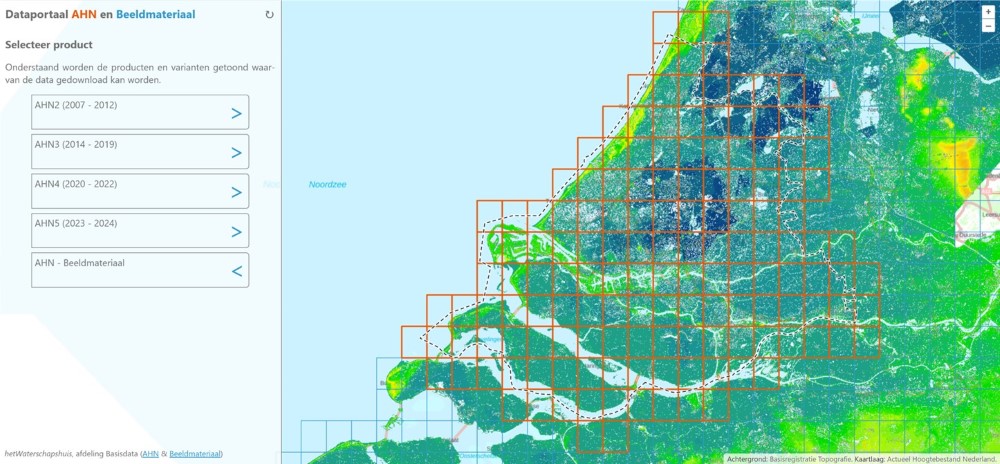Open the Beeldmateriaal link in the footer

point(194,454)
